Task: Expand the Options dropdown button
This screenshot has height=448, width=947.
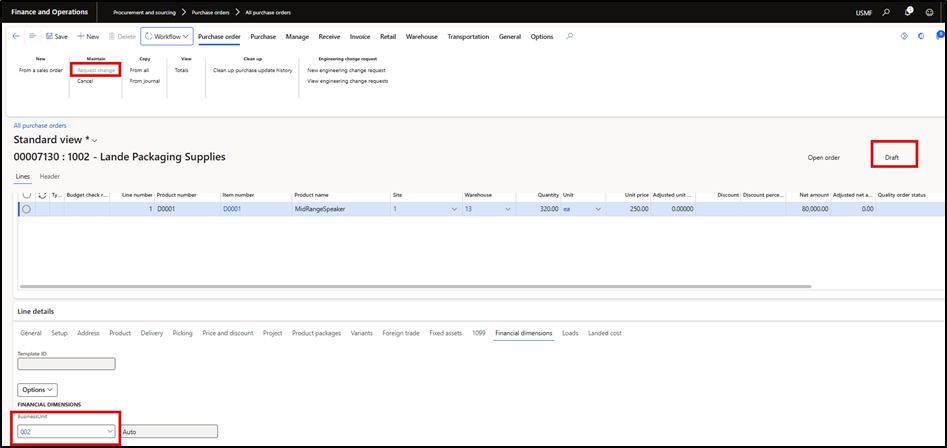Action: 37,388
